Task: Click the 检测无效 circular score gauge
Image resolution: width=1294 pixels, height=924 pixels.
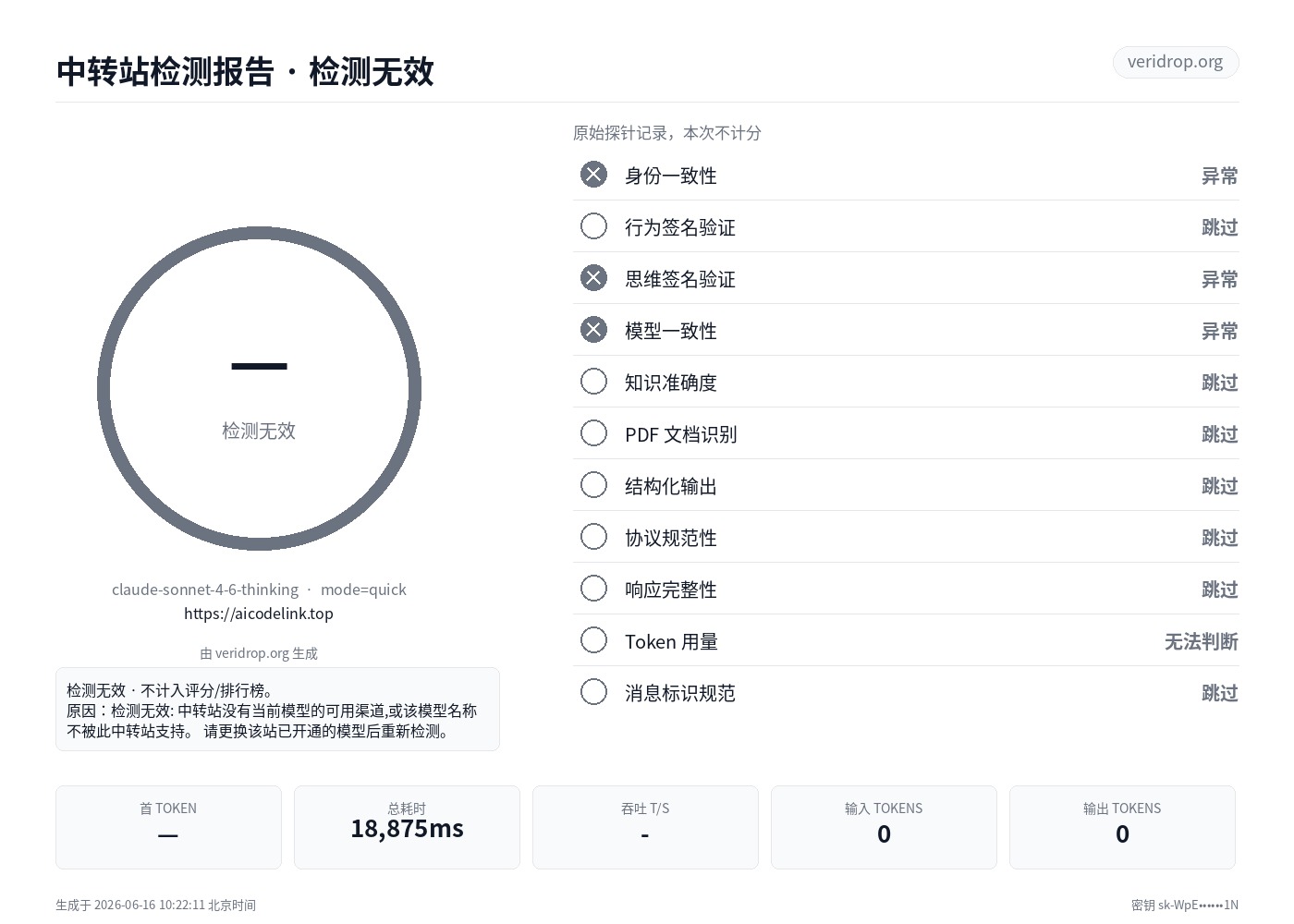Action: coord(259,389)
